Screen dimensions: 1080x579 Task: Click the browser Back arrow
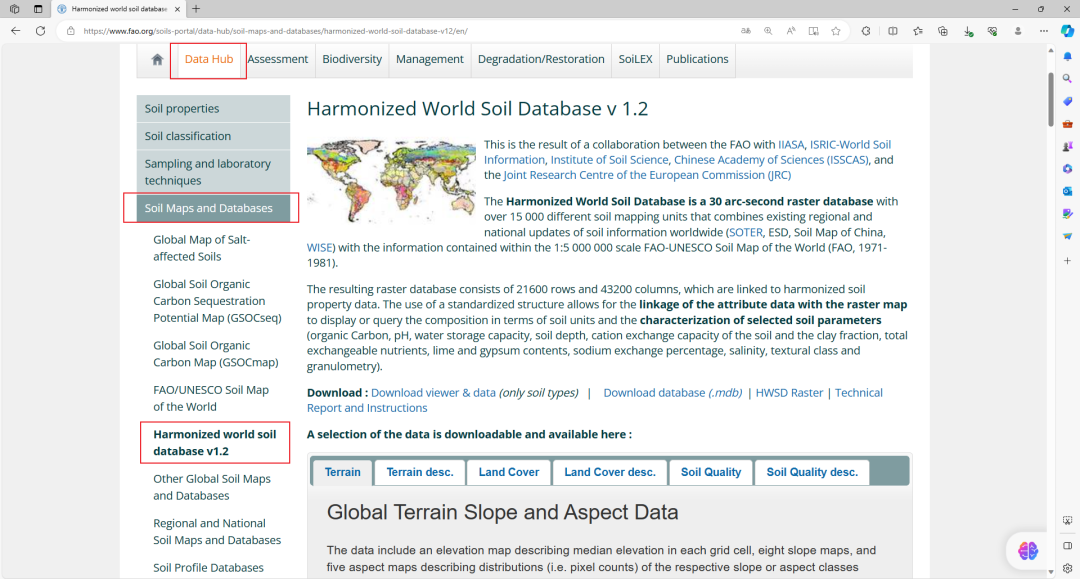15,31
